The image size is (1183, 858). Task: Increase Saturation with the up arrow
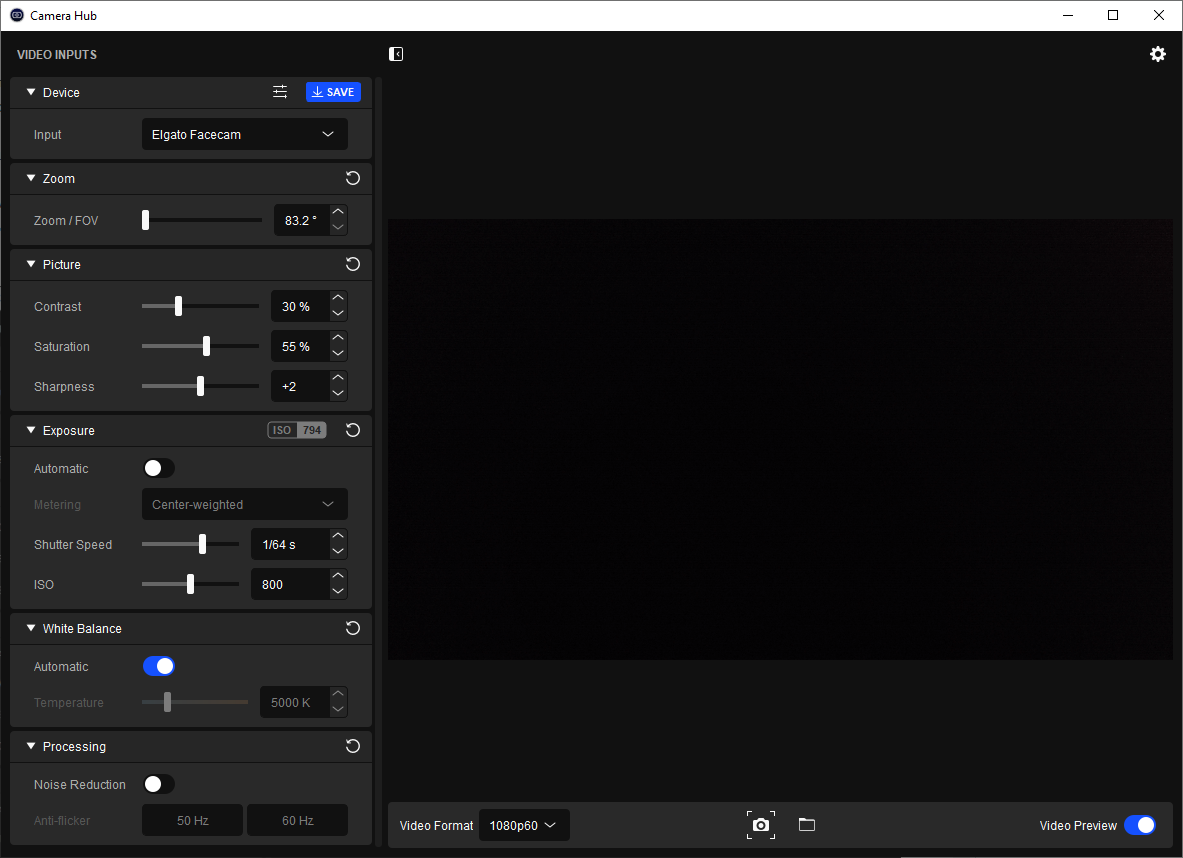click(x=338, y=338)
